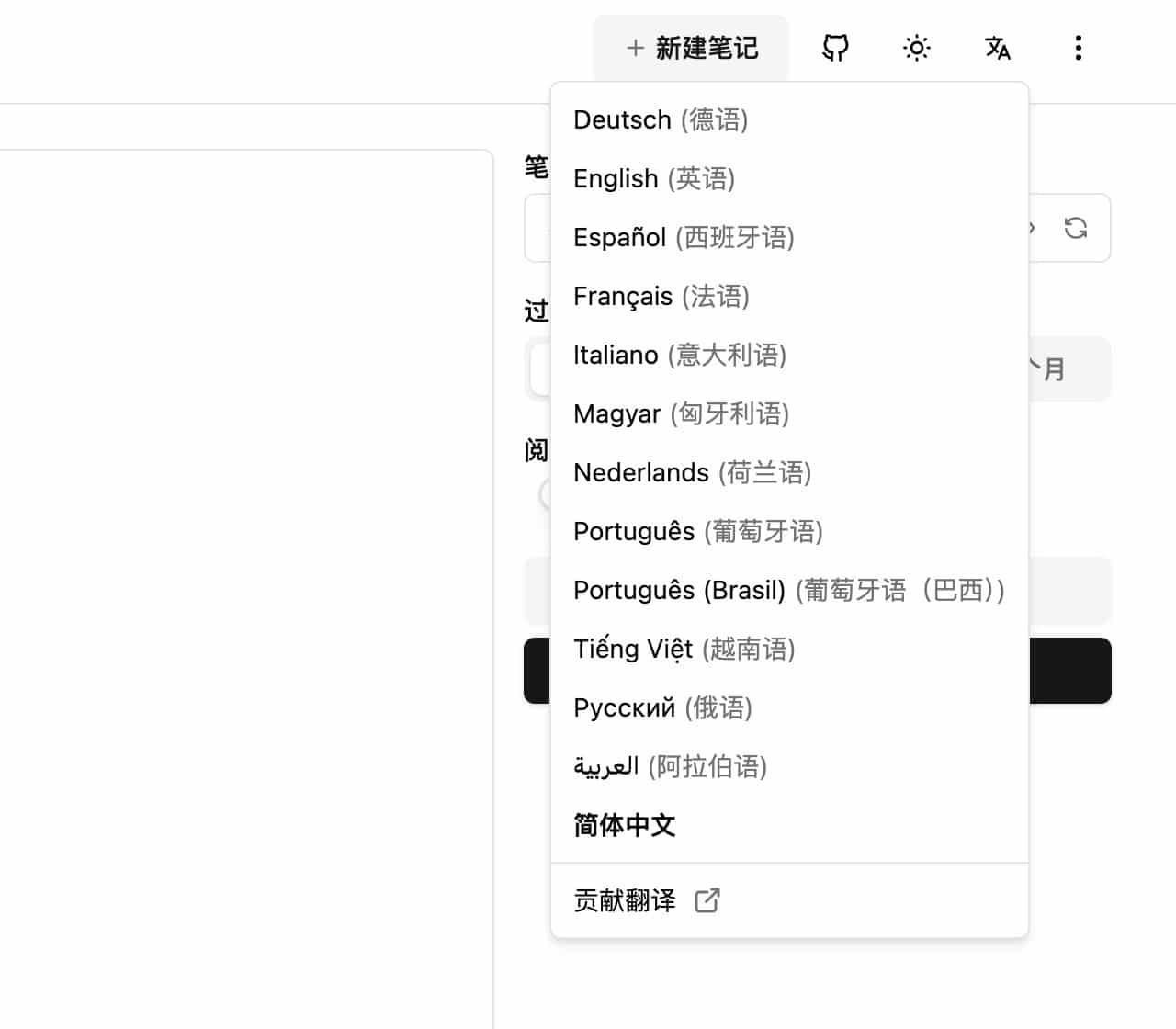This screenshot has width=1176, height=1029.
Task: Click the black button behind the language menu
Action: pos(1069,671)
